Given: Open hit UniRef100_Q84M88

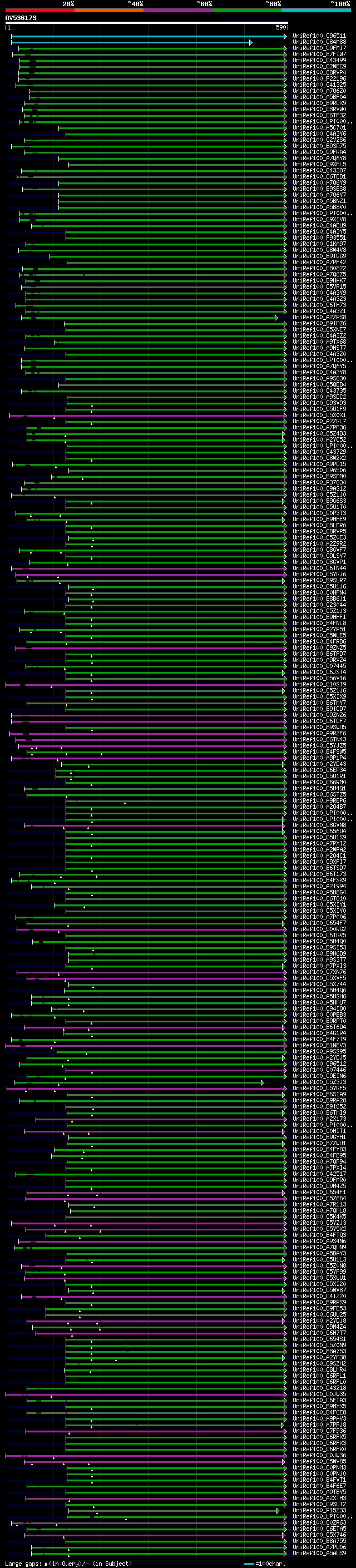Looking at the screenshot, I should [319, 43].
